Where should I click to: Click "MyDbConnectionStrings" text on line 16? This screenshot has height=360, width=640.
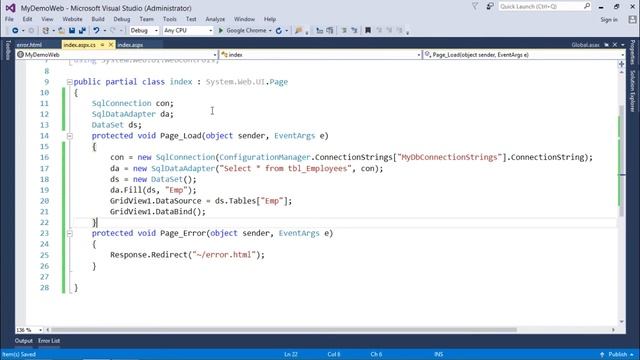[x=450, y=157]
